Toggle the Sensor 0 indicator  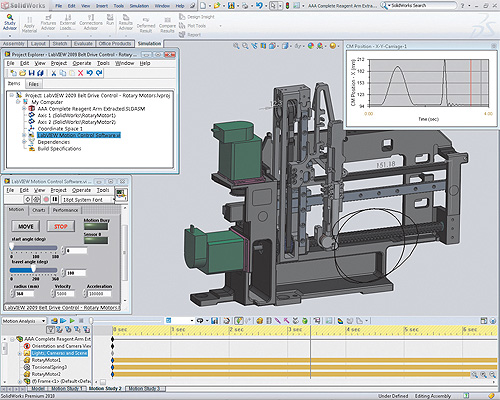point(96,240)
